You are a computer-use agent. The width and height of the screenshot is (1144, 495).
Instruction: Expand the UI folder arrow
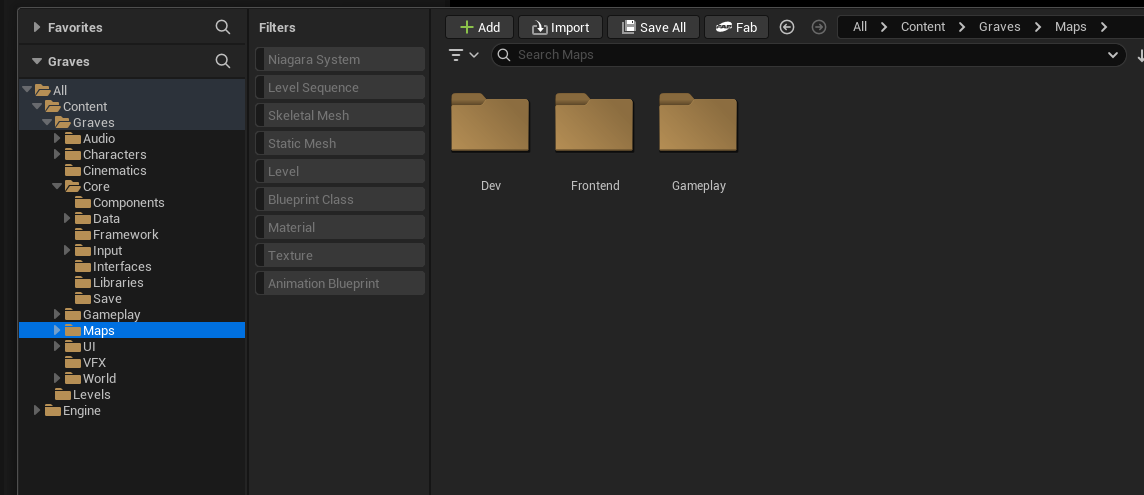(58, 346)
